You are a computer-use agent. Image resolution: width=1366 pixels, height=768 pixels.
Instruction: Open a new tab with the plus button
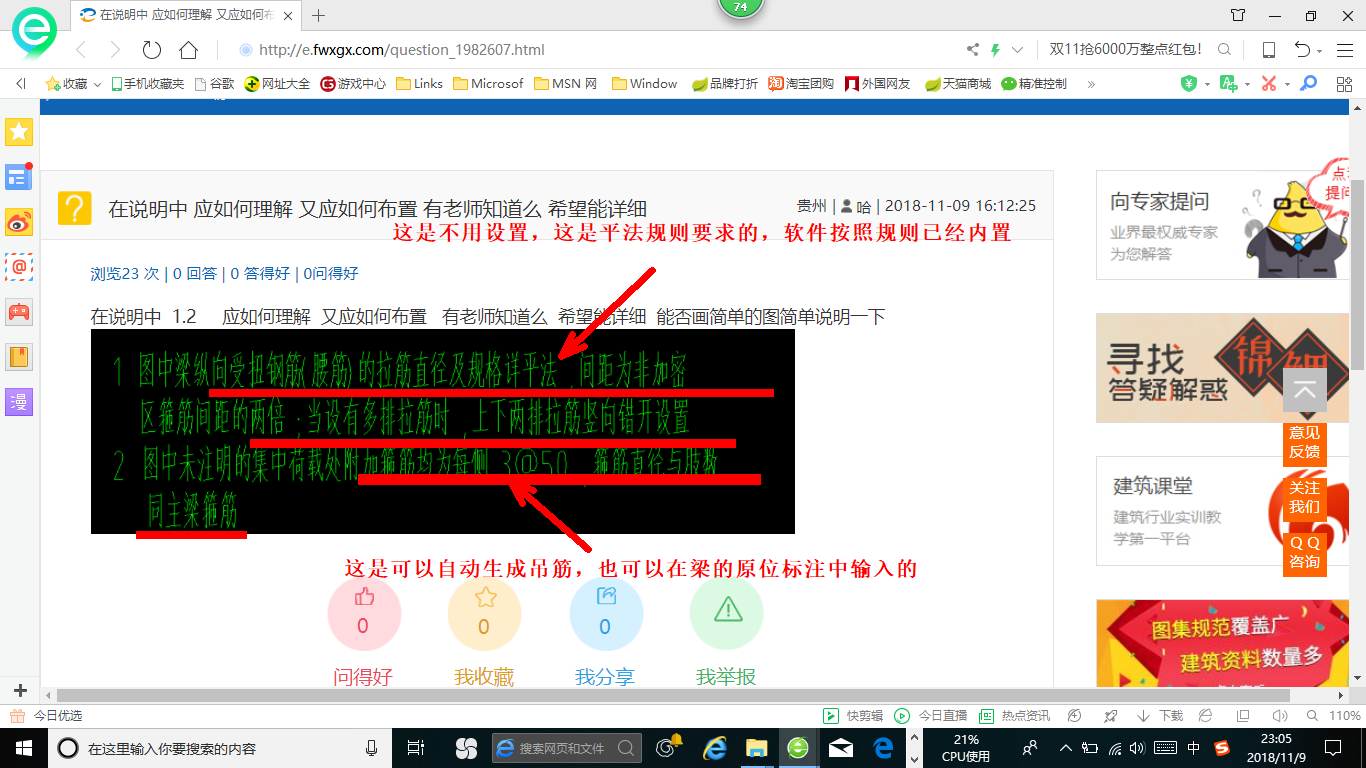click(x=319, y=15)
